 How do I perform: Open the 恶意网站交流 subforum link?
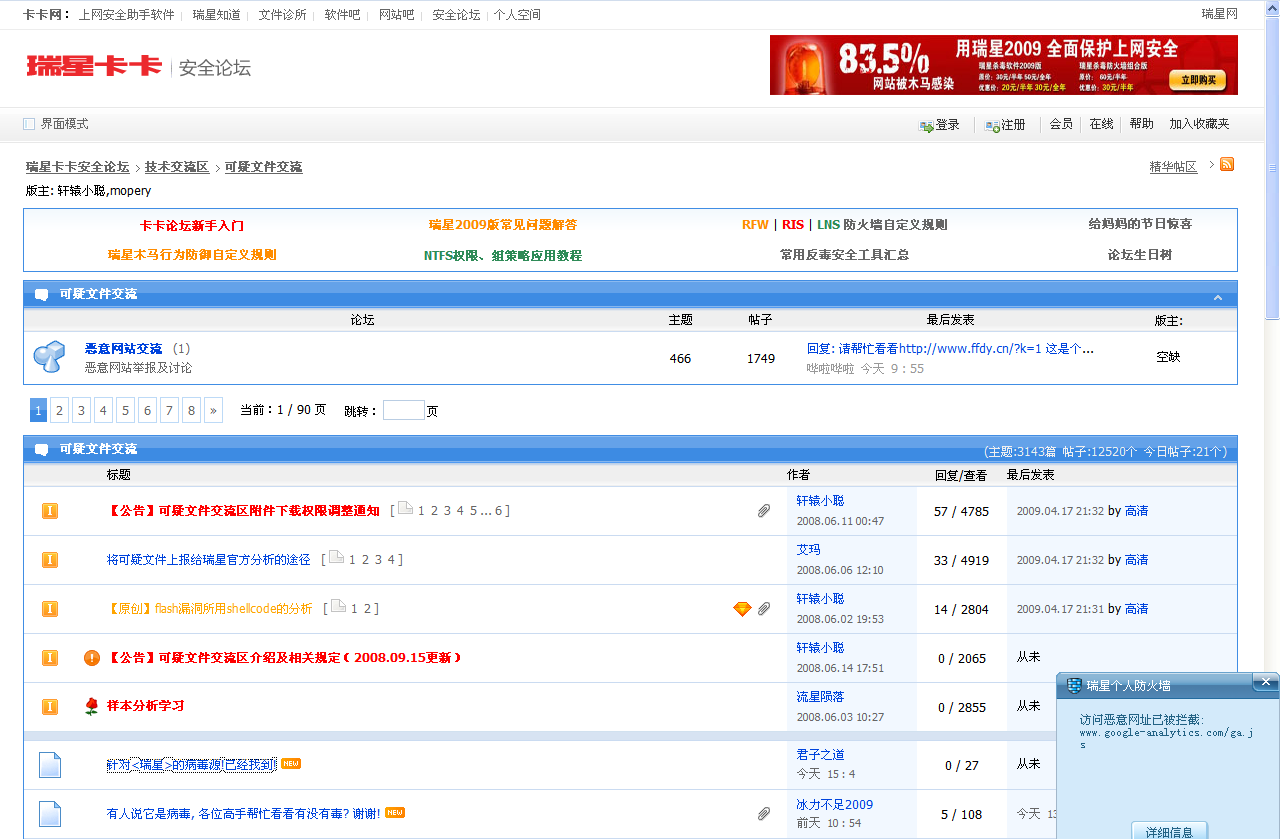coord(123,349)
